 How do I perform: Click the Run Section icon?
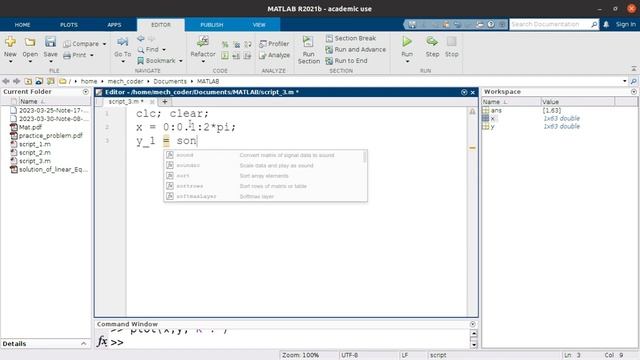coord(308,42)
